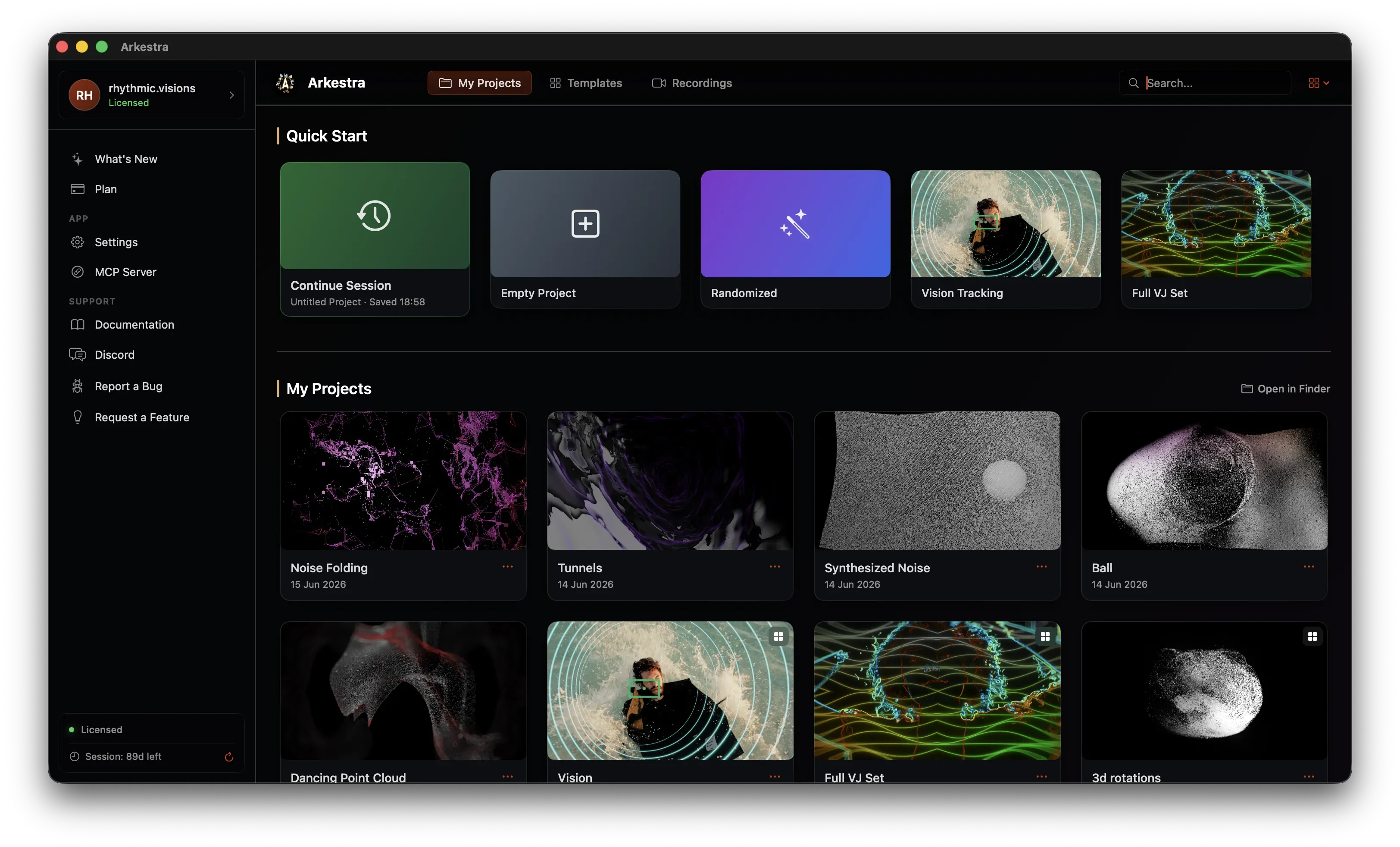
Task: Click template badge on Vision thumbnail
Action: [x=778, y=637]
